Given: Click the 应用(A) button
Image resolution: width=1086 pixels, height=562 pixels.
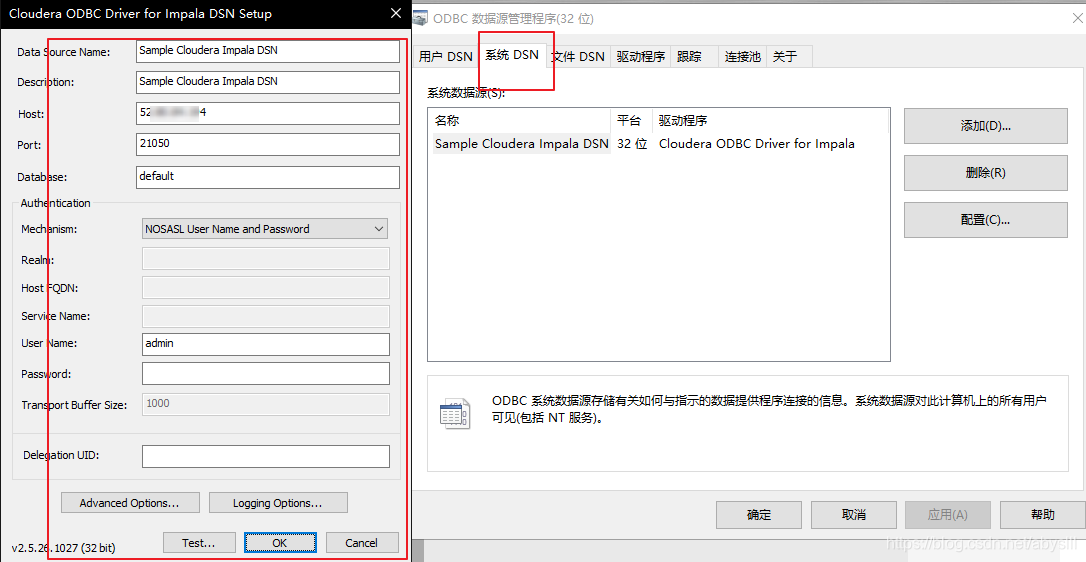Looking at the screenshot, I should pos(948,515).
